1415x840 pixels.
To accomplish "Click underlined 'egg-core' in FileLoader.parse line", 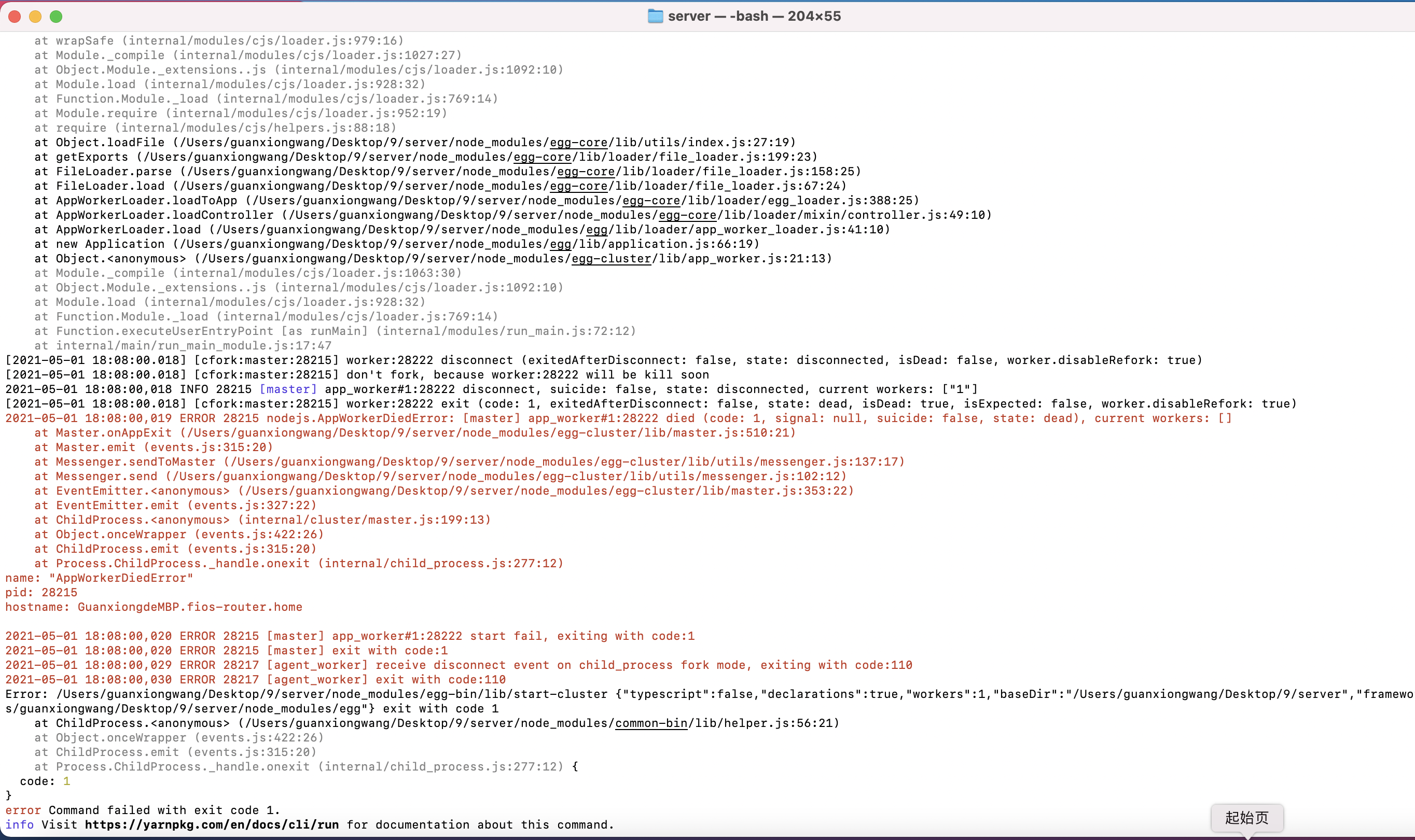I will [586, 172].
